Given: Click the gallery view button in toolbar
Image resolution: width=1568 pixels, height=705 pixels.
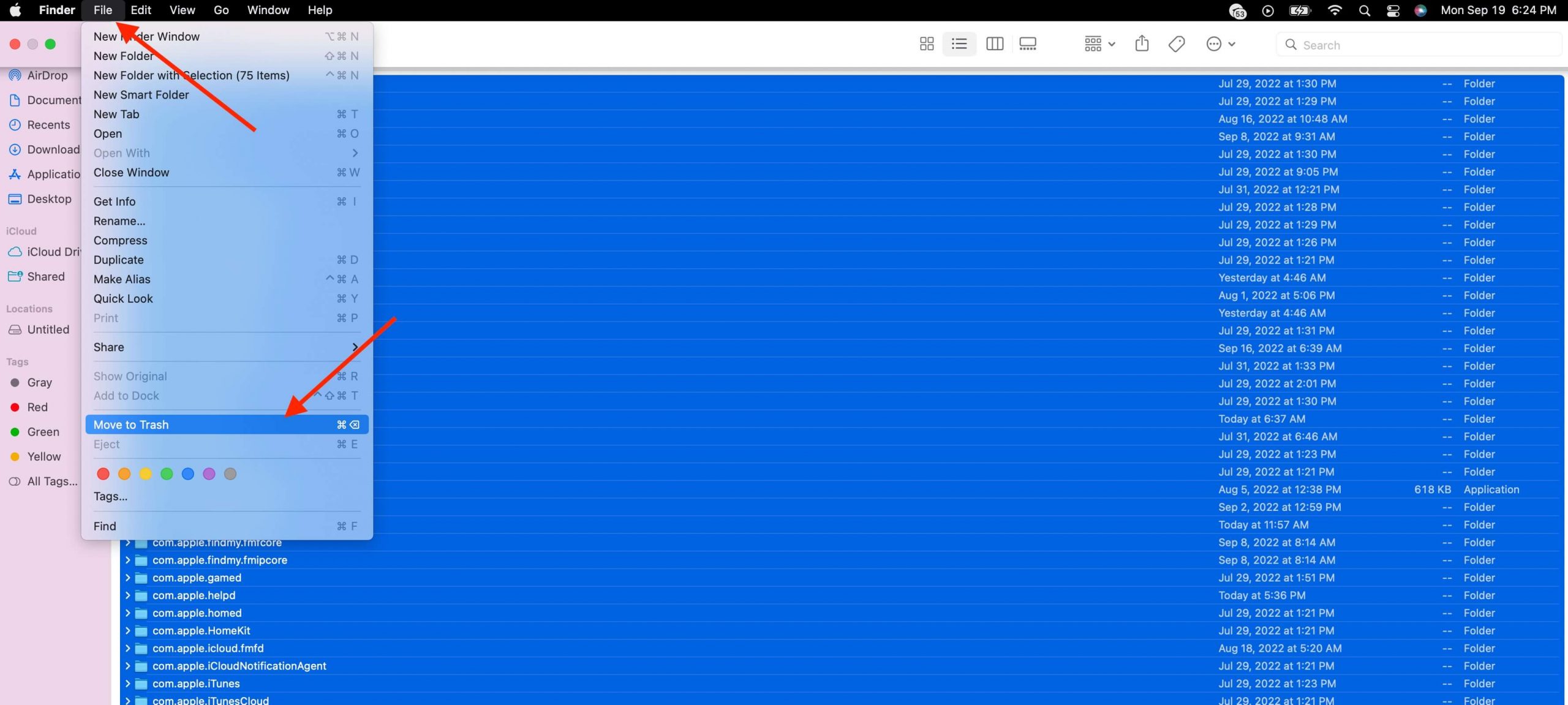Looking at the screenshot, I should pos(1027,44).
